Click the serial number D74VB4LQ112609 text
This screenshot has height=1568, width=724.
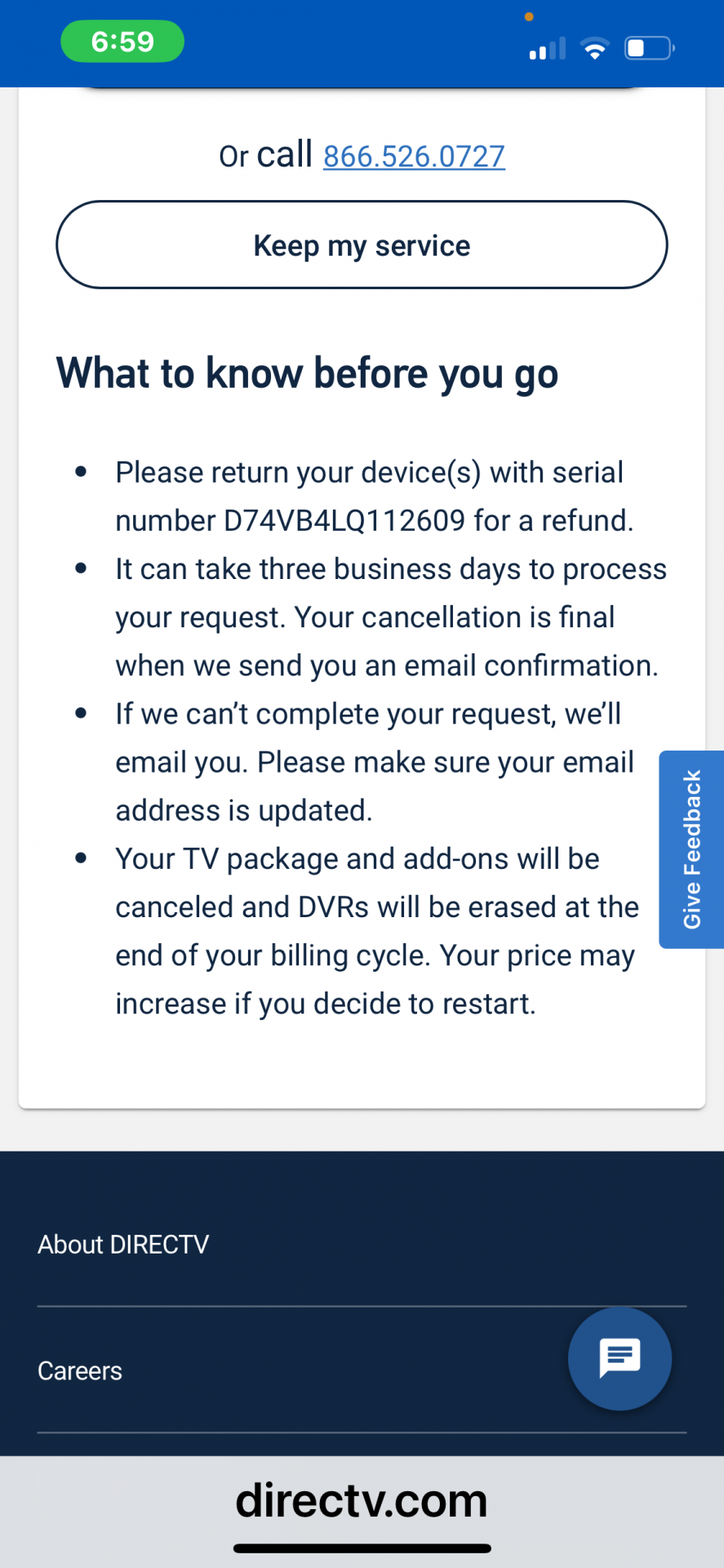click(x=344, y=521)
